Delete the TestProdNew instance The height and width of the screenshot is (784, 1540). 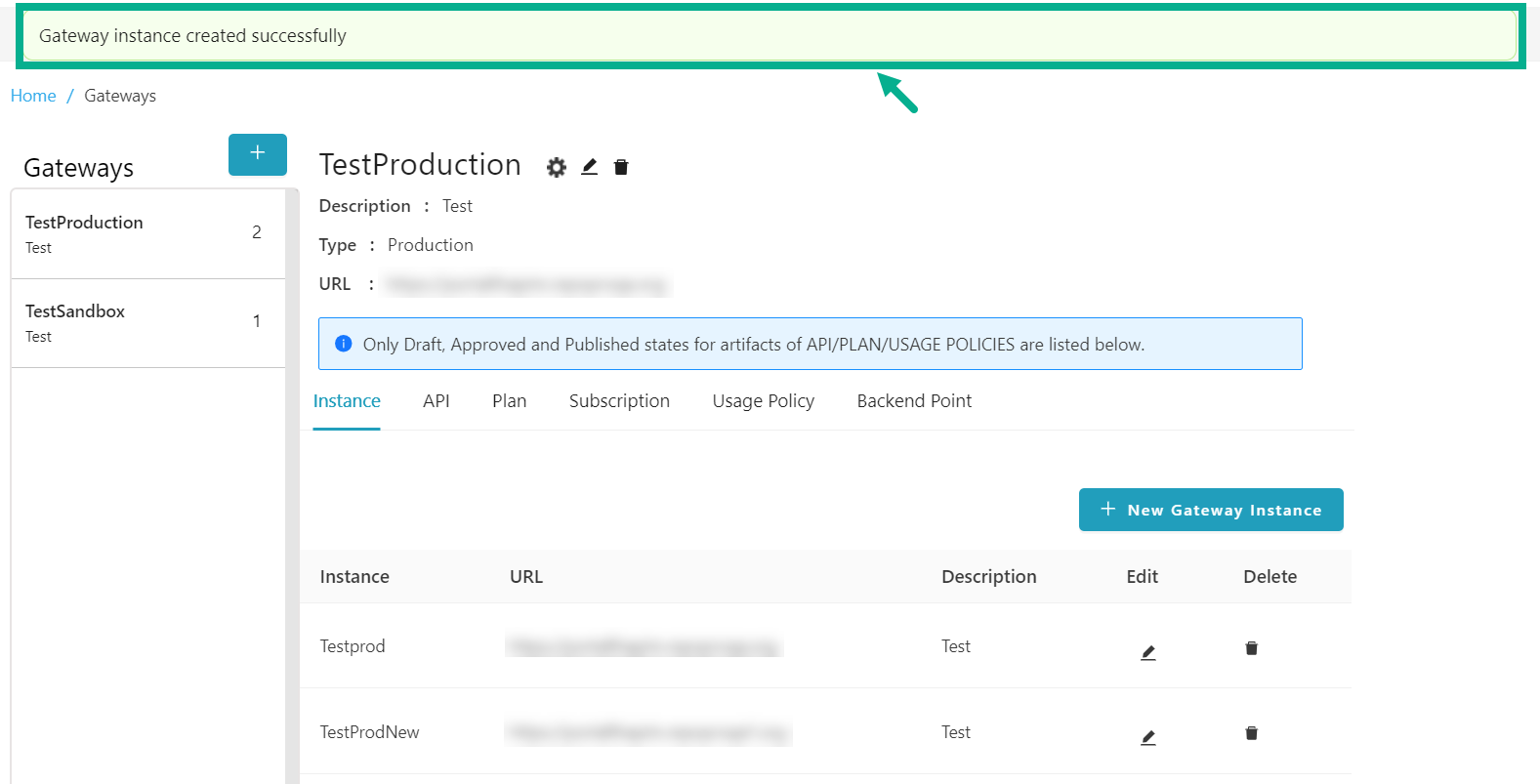click(x=1251, y=733)
